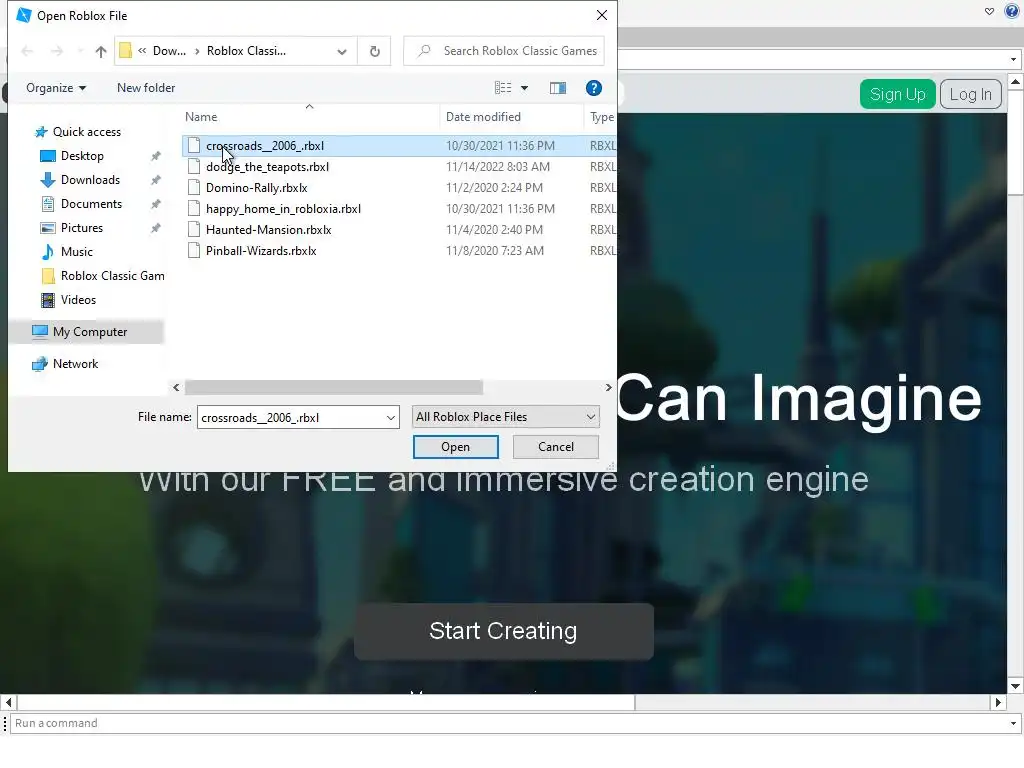Open Pictures in navigation pane

82,228
